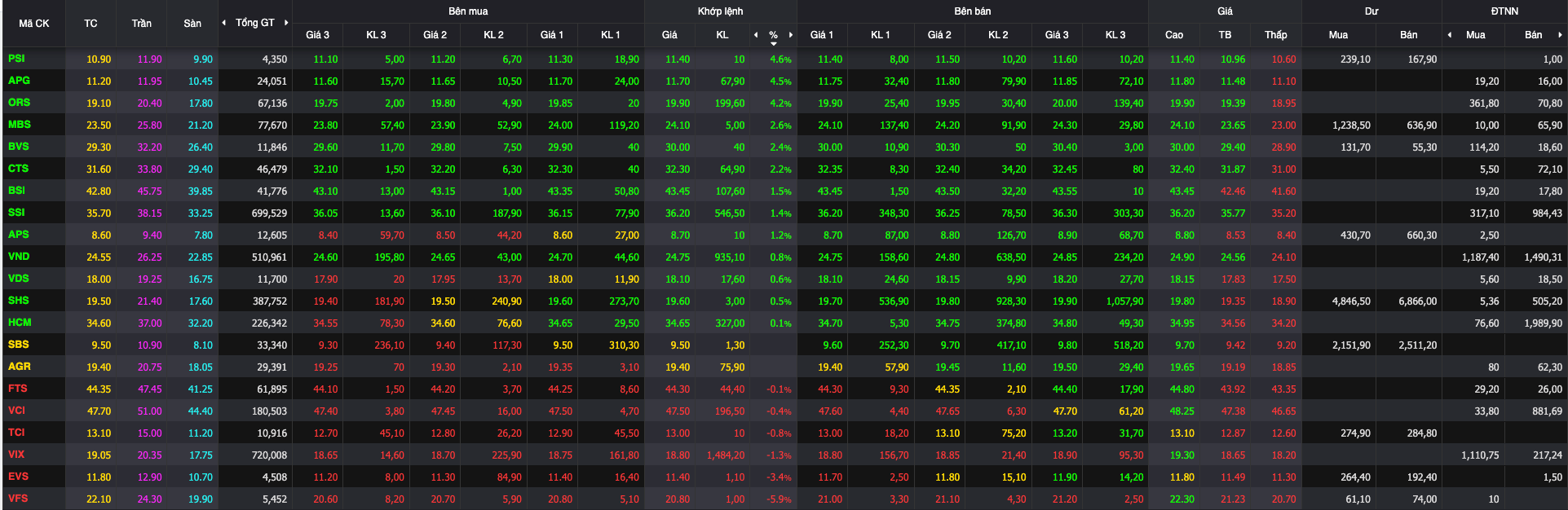Click the left arrow beside the % column header
Screen dimensions: 1568x510
[x=756, y=35]
